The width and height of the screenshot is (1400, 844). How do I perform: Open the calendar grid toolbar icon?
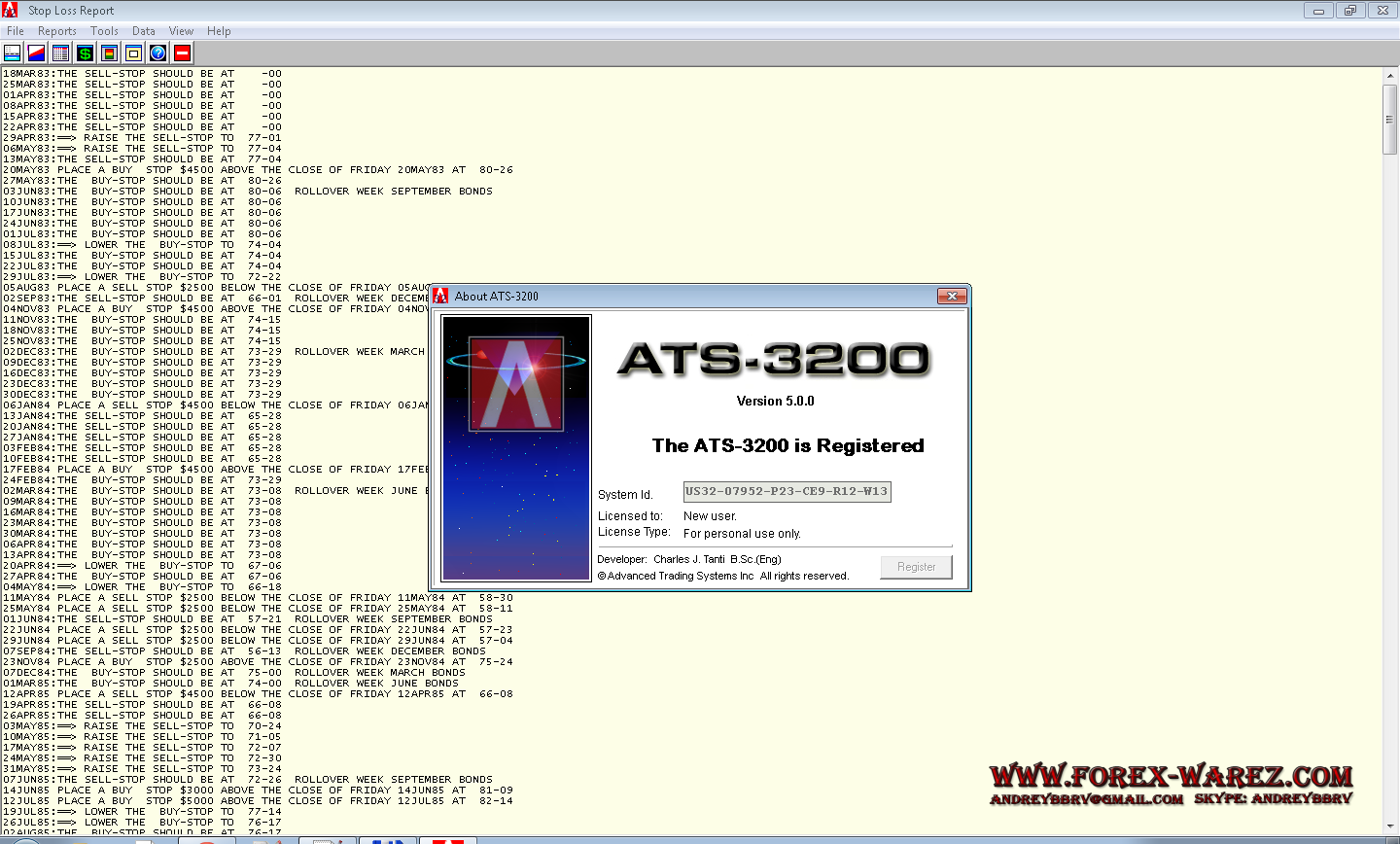pyautogui.click(x=60, y=53)
